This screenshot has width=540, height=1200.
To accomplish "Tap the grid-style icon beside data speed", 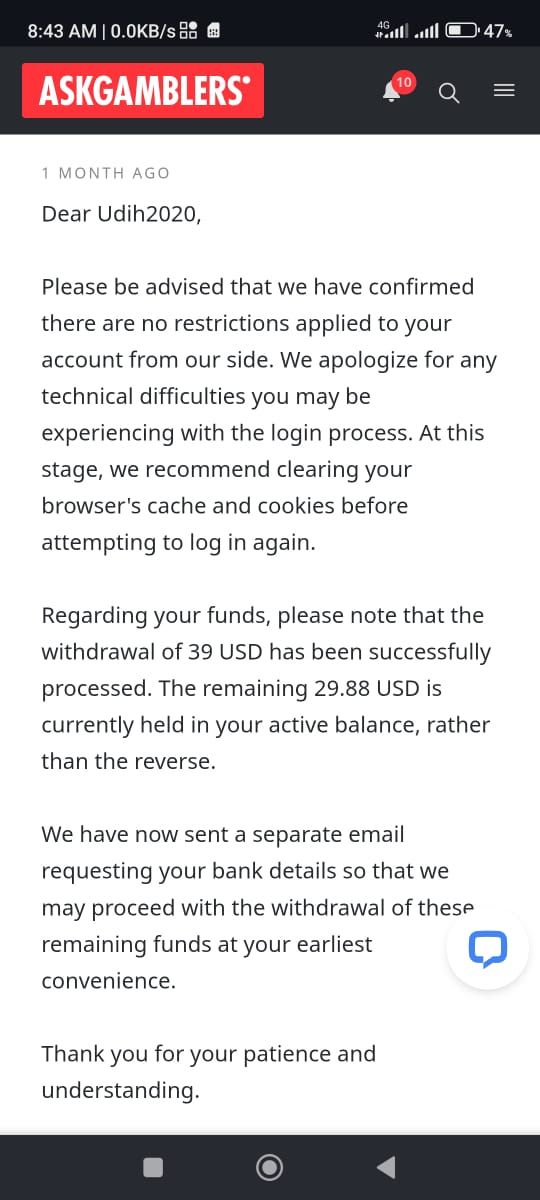I will click(189, 31).
